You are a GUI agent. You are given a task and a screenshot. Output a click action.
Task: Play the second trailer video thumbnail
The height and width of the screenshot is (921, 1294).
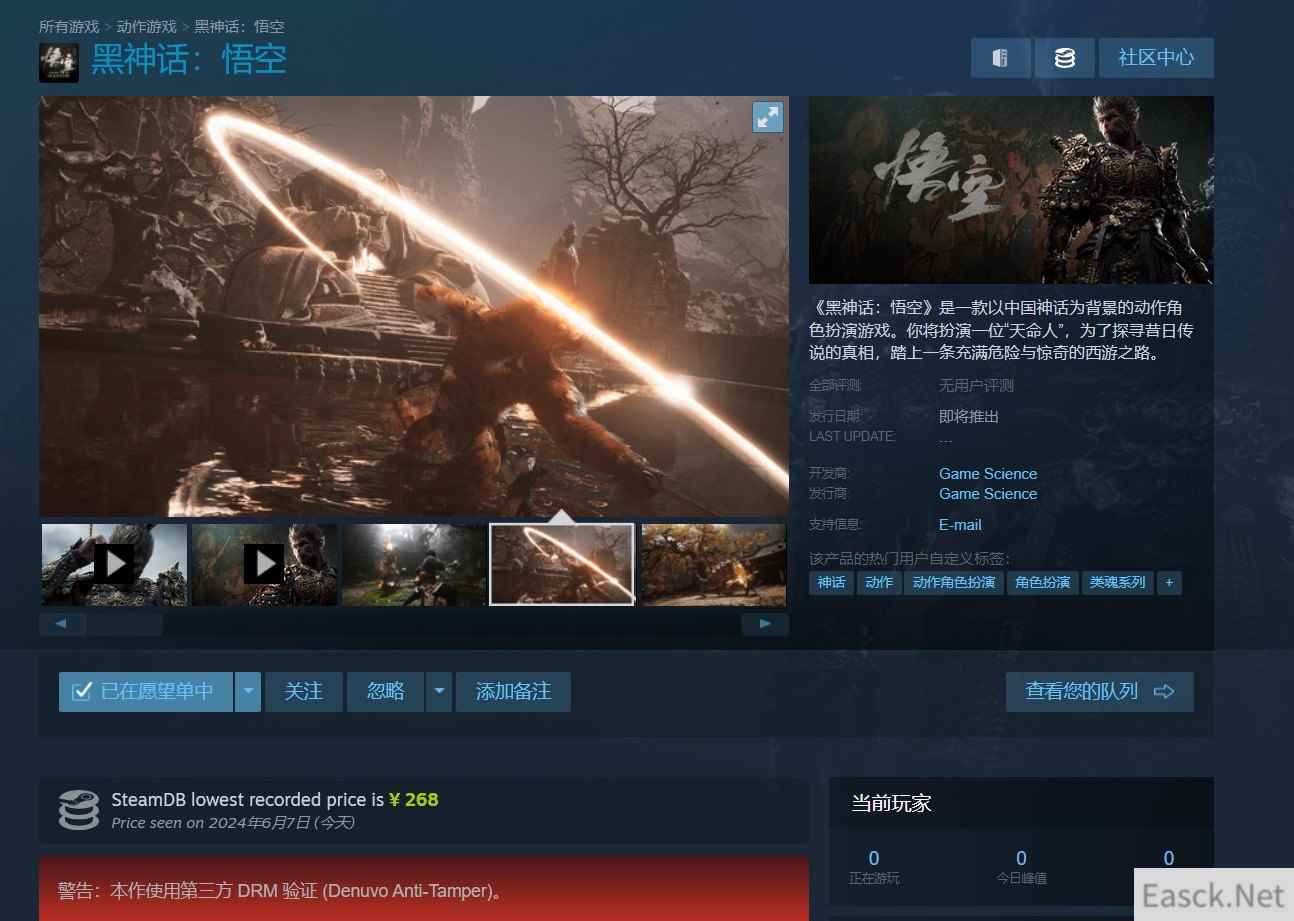(264, 564)
